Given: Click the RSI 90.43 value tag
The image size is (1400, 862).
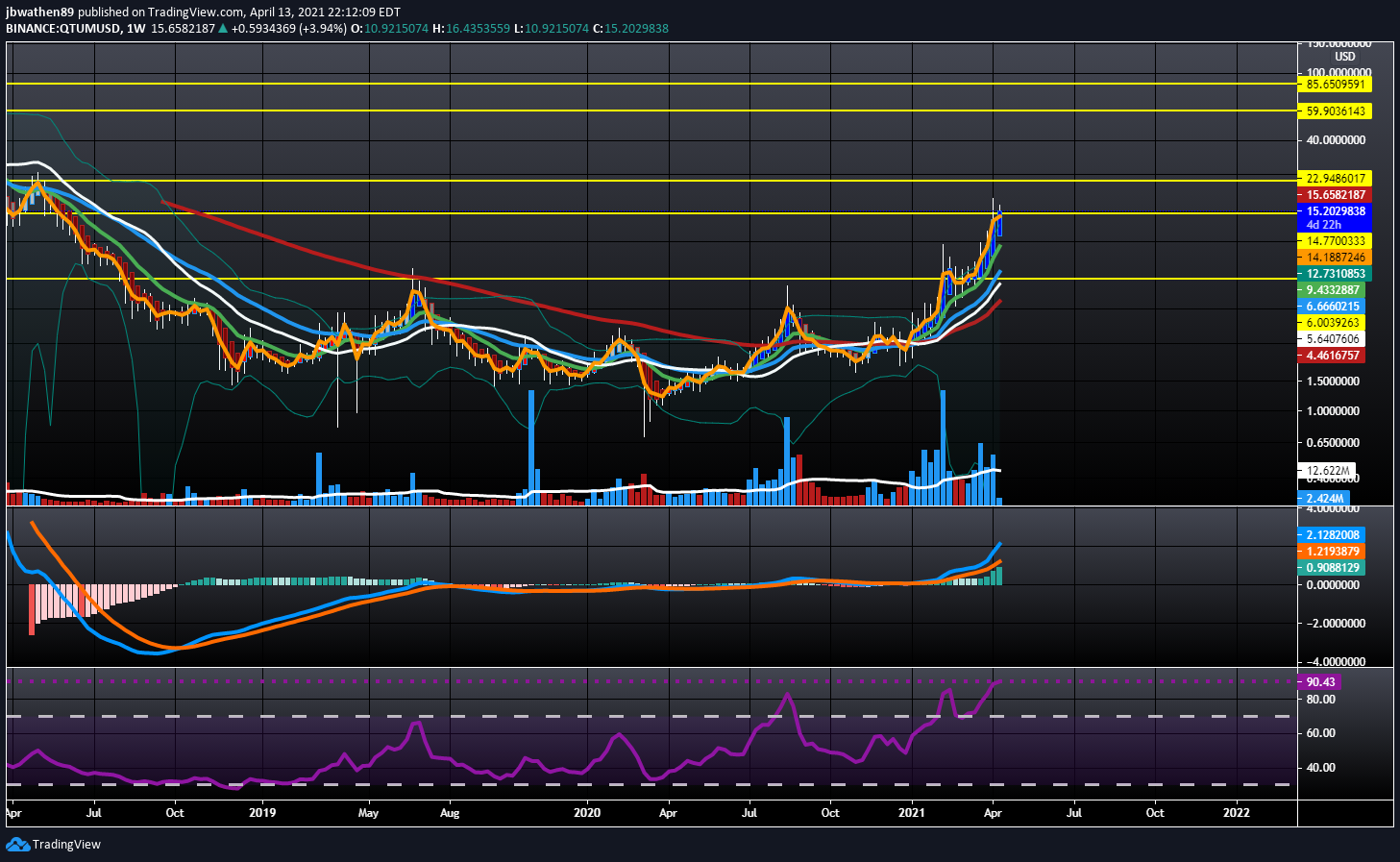Looking at the screenshot, I should point(1319,682).
